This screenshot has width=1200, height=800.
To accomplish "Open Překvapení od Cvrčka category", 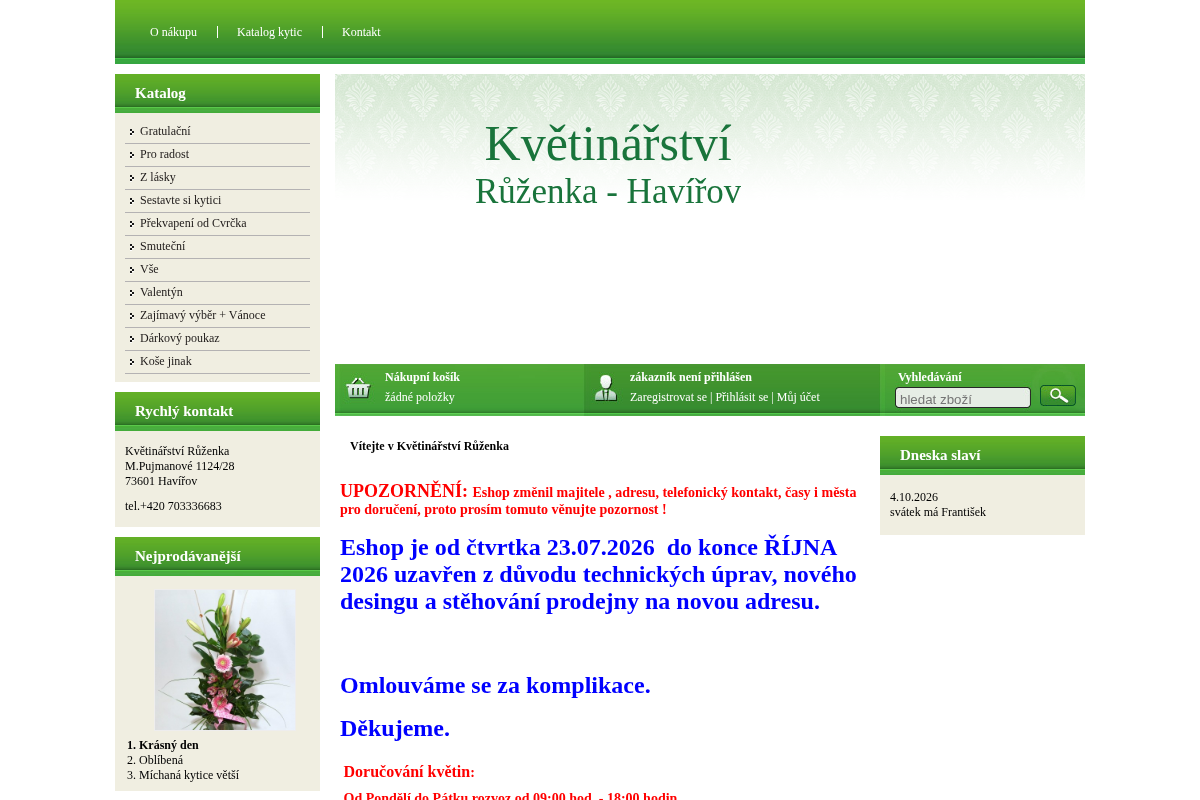I will (193, 223).
